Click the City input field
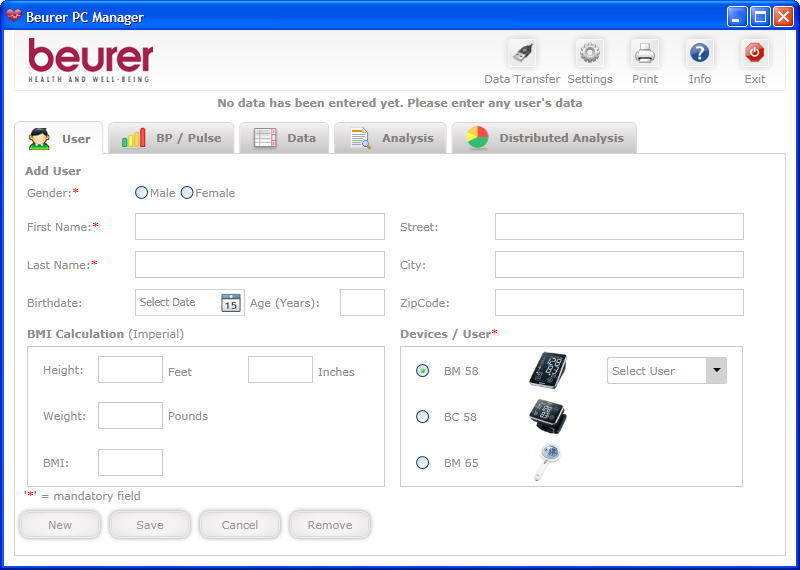The width and height of the screenshot is (800, 570). [619, 264]
